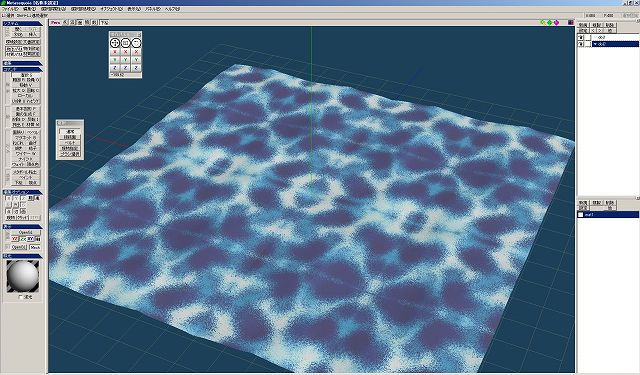
Task: Click blue Z button under pan icon
Action: [115, 68]
